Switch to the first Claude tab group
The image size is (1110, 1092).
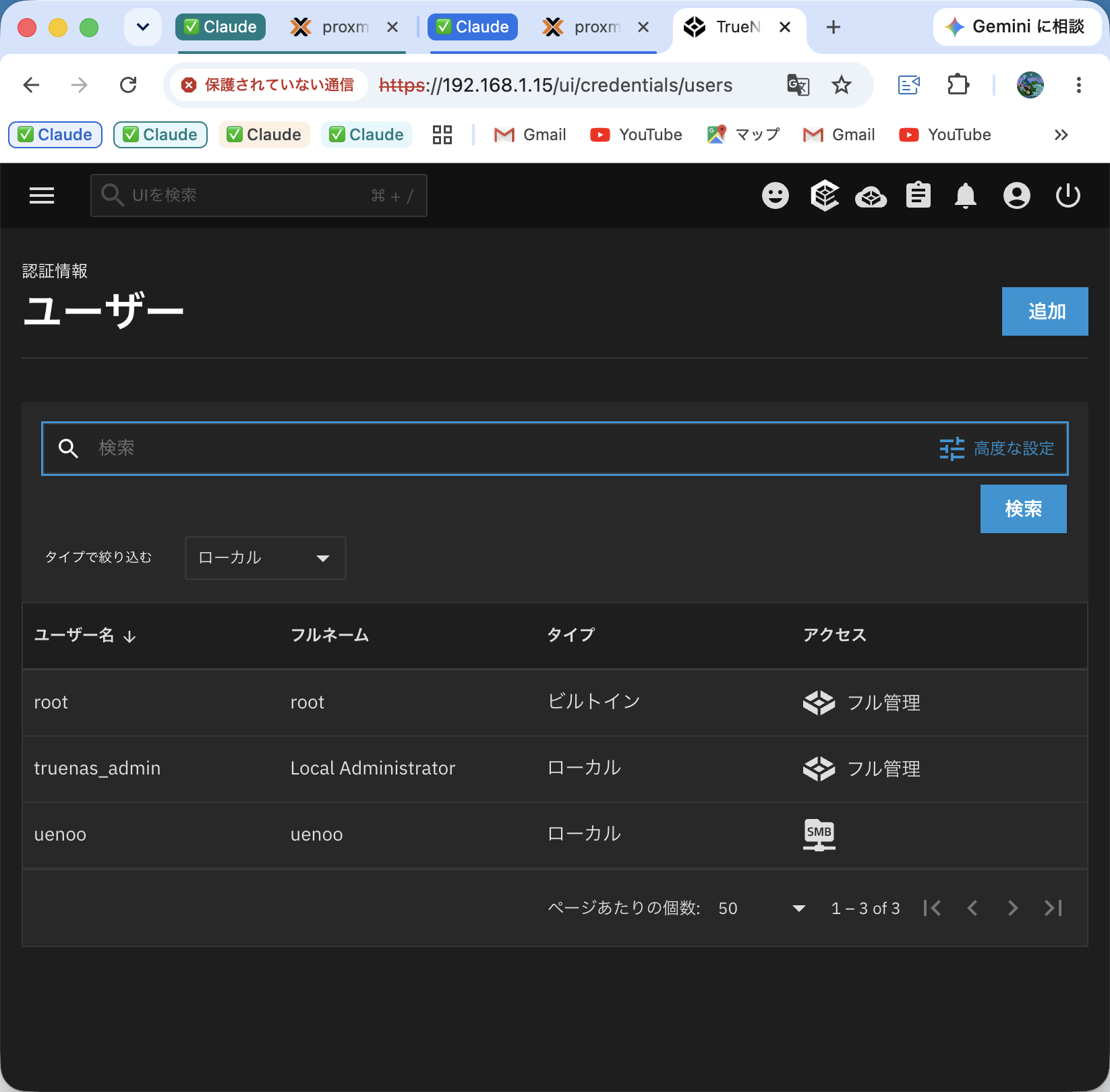(221, 27)
